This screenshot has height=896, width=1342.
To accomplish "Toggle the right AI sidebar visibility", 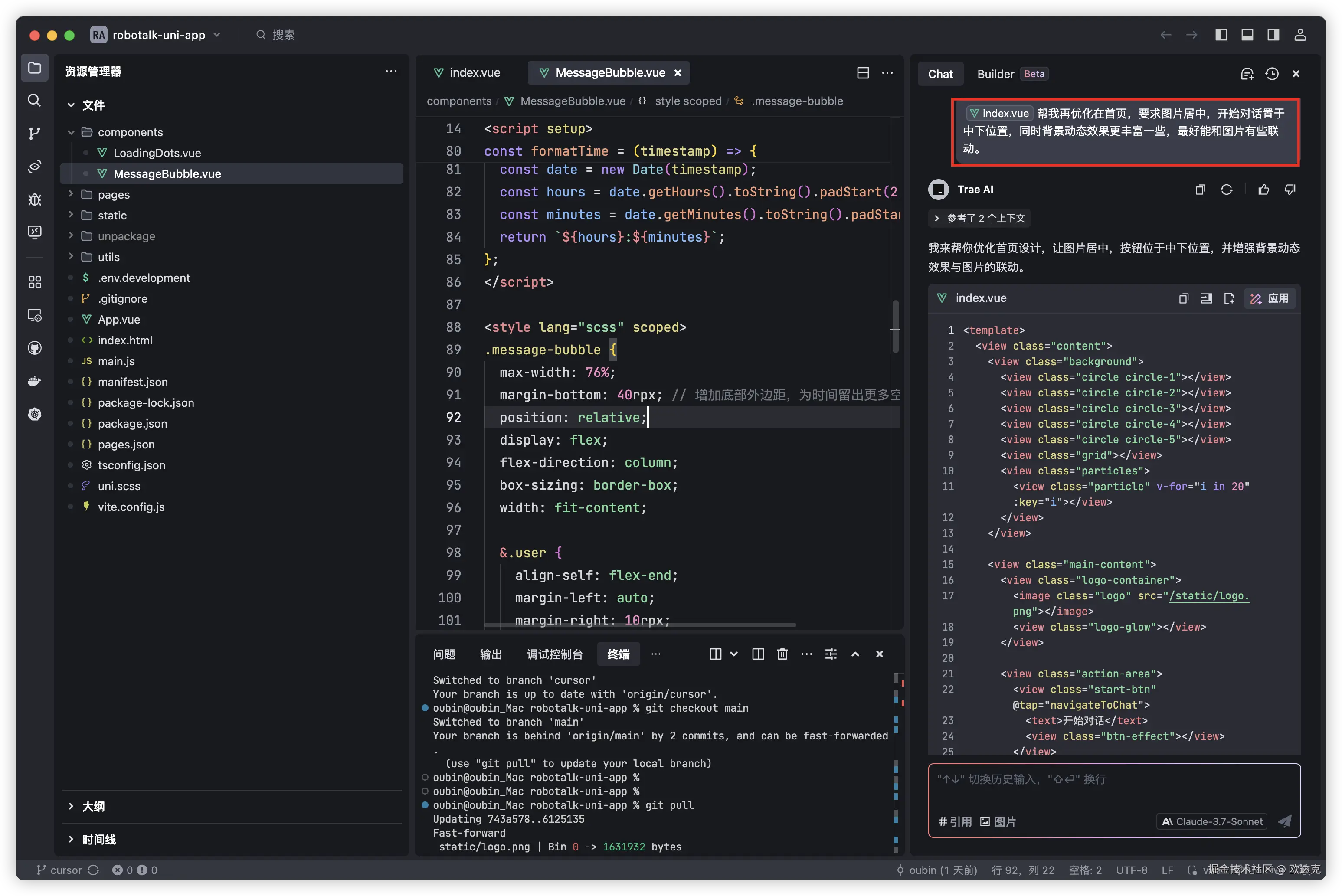I will [1273, 35].
